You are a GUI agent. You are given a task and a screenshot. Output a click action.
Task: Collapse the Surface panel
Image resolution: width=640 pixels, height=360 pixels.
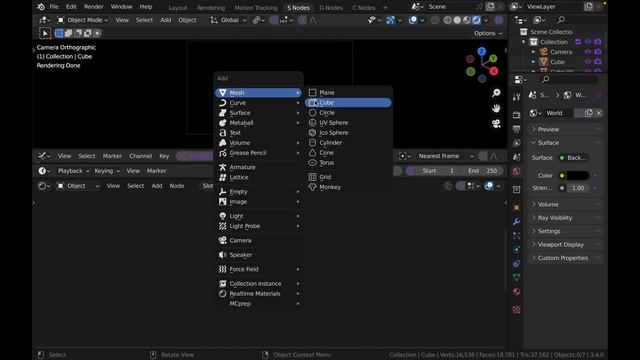point(566,143)
